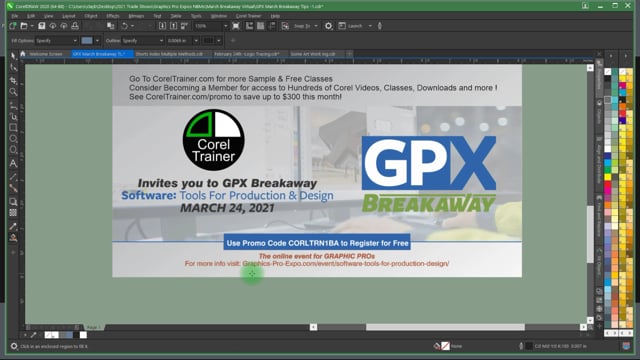Click the Full-screen preview icon
The height and width of the screenshot is (360, 640).
236,26
